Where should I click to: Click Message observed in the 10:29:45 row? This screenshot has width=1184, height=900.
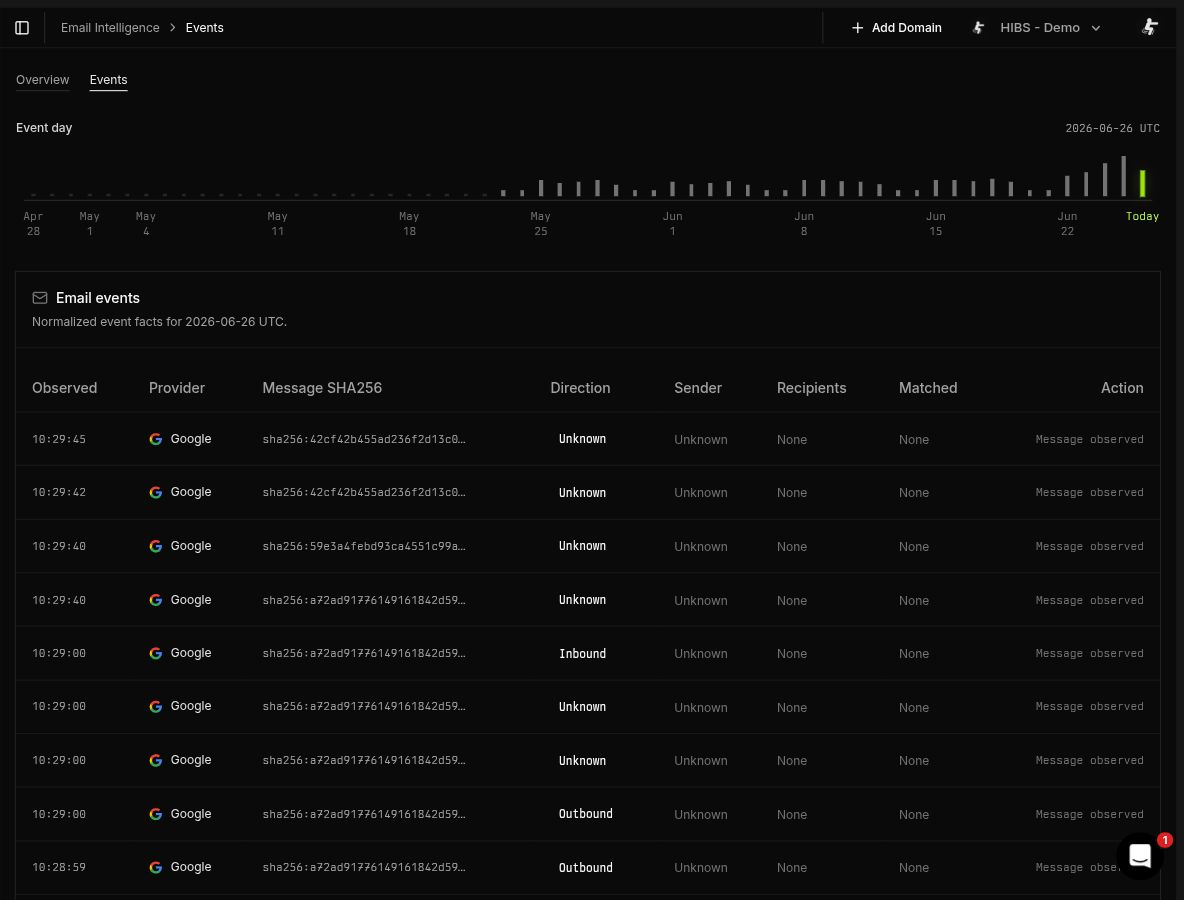tap(1089, 439)
